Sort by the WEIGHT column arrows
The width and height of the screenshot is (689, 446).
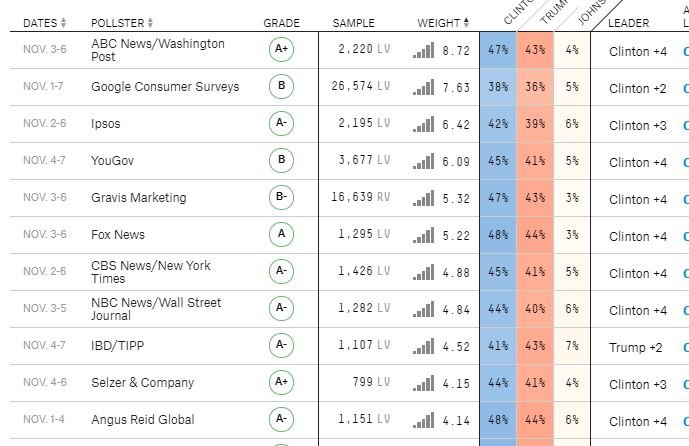(467, 23)
